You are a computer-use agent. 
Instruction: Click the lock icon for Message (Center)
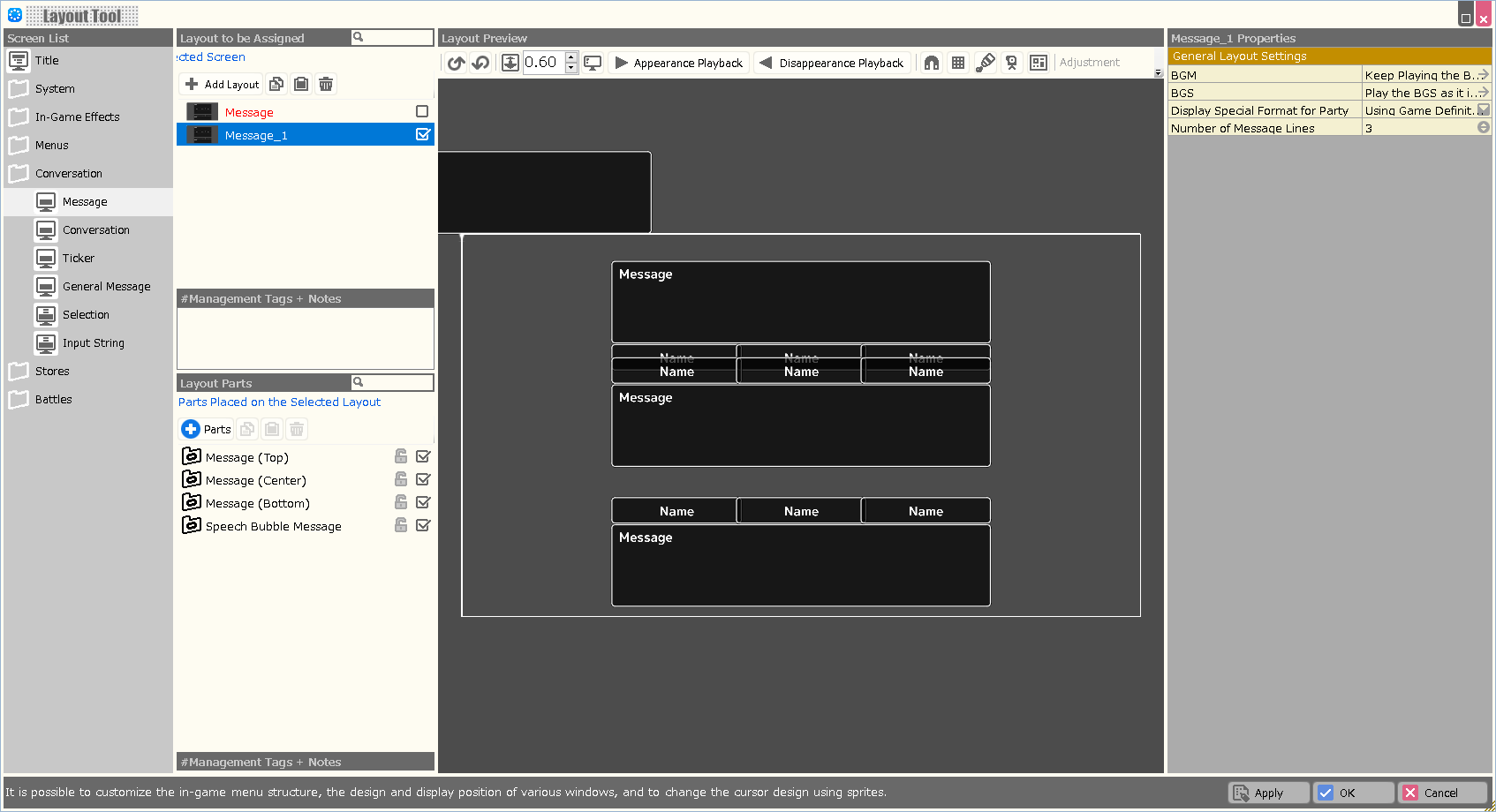pos(401,479)
